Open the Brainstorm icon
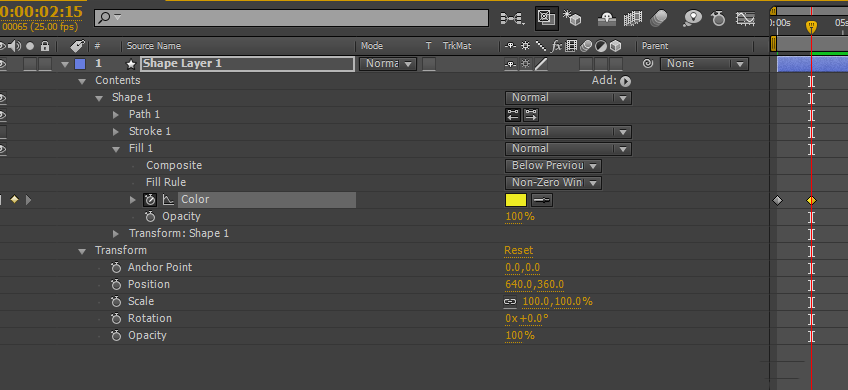Viewport: 848px width, 390px height. coord(692,19)
